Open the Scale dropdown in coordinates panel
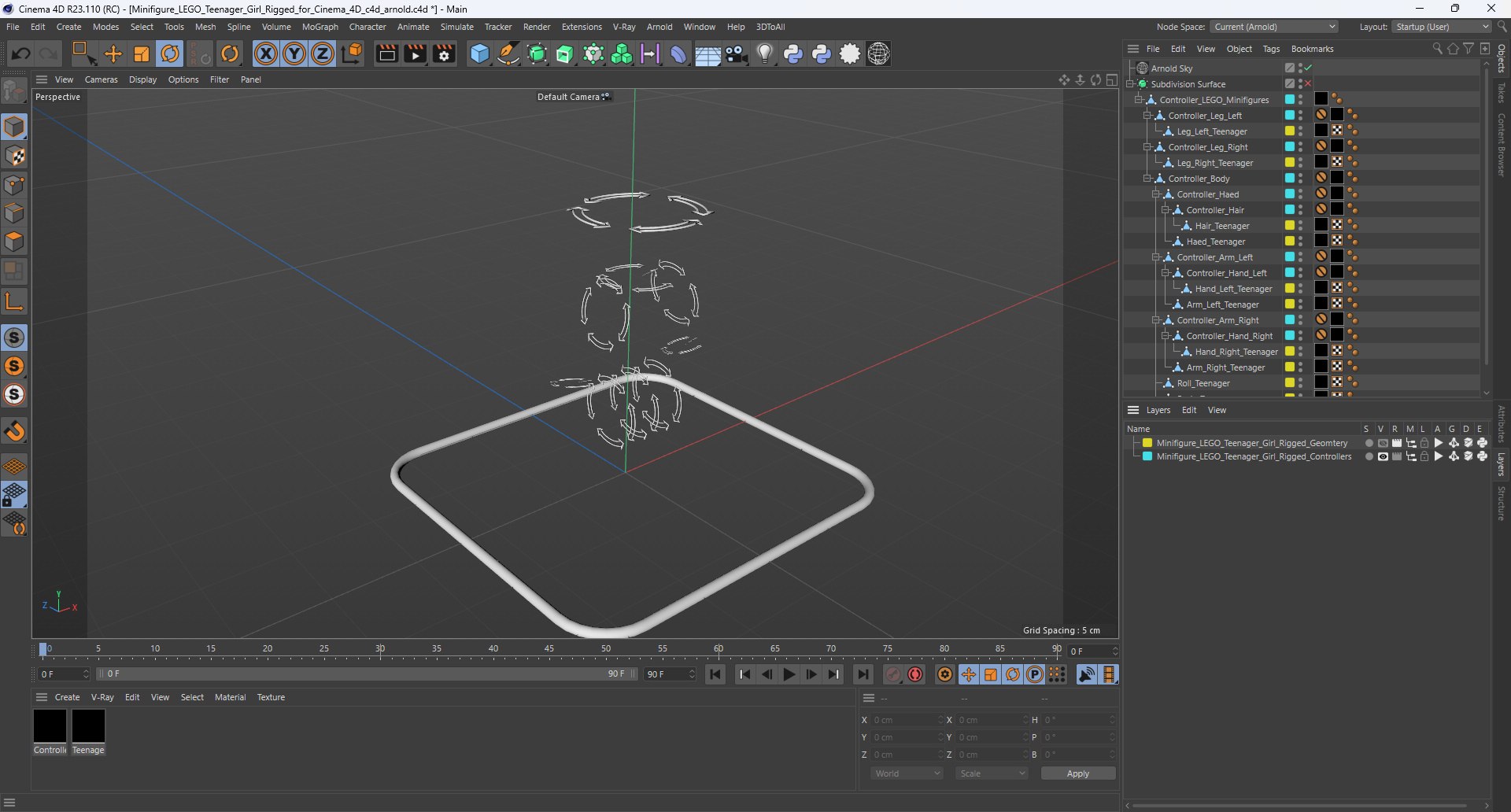The height and width of the screenshot is (812, 1511). click(x=992, y=773)
